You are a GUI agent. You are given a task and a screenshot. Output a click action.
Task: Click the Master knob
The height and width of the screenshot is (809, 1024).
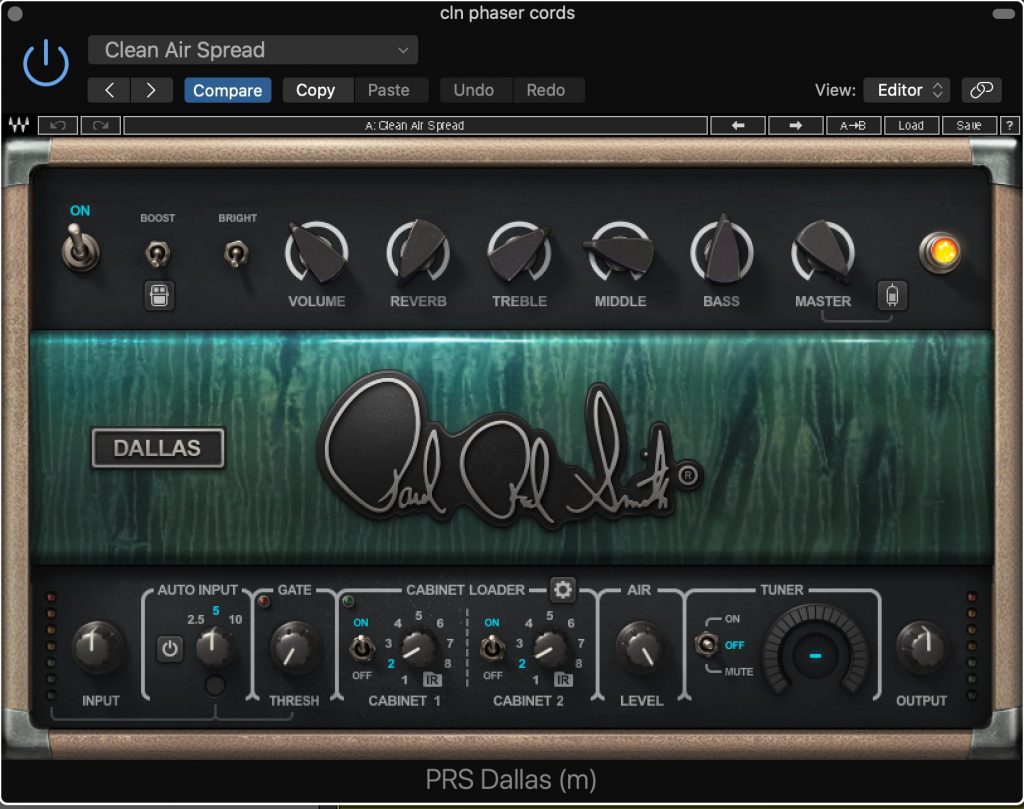(823, 252)
